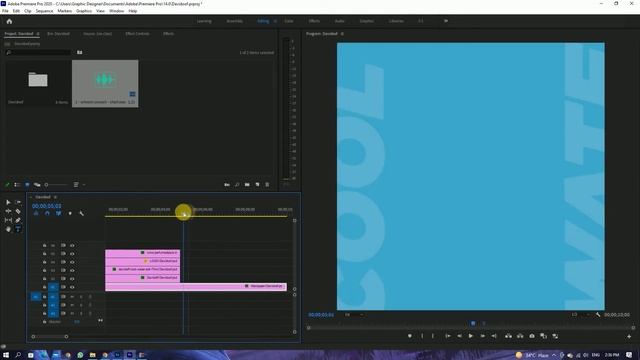
Task: Click the Create new search bin icon
Action: point(80,52)
